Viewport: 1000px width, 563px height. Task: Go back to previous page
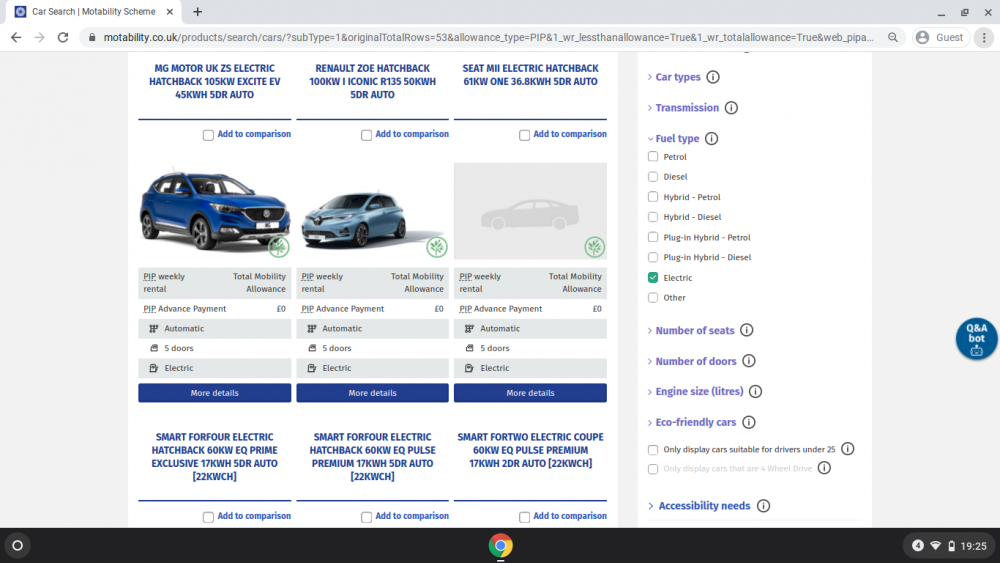16,38
